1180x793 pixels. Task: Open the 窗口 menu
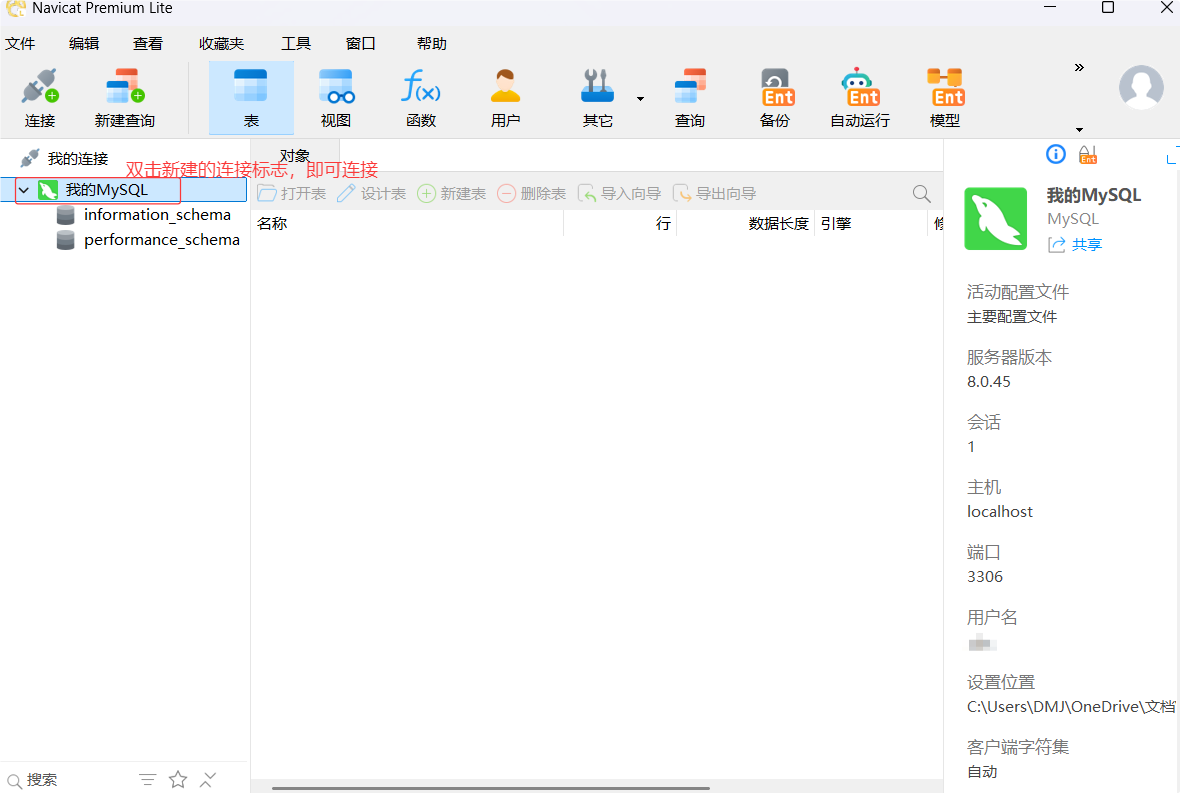[360, 44]
